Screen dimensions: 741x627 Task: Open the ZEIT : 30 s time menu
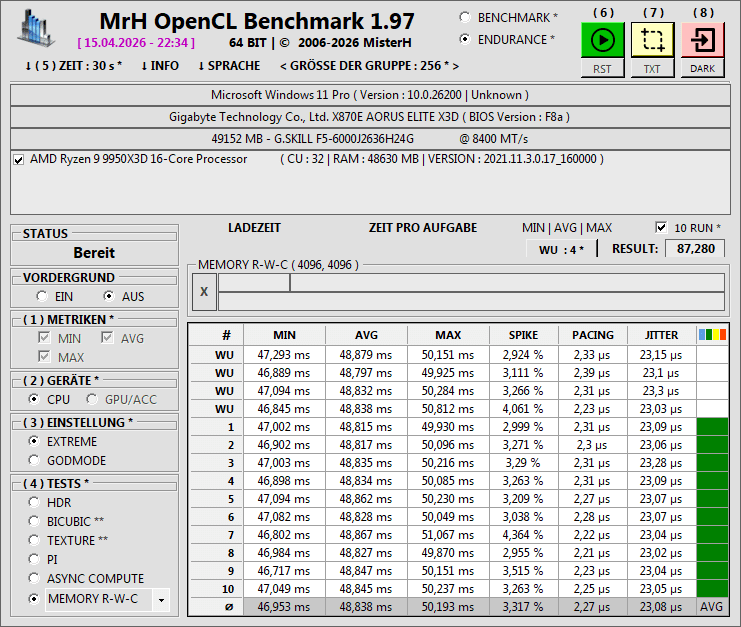click(x=73, y=66)
